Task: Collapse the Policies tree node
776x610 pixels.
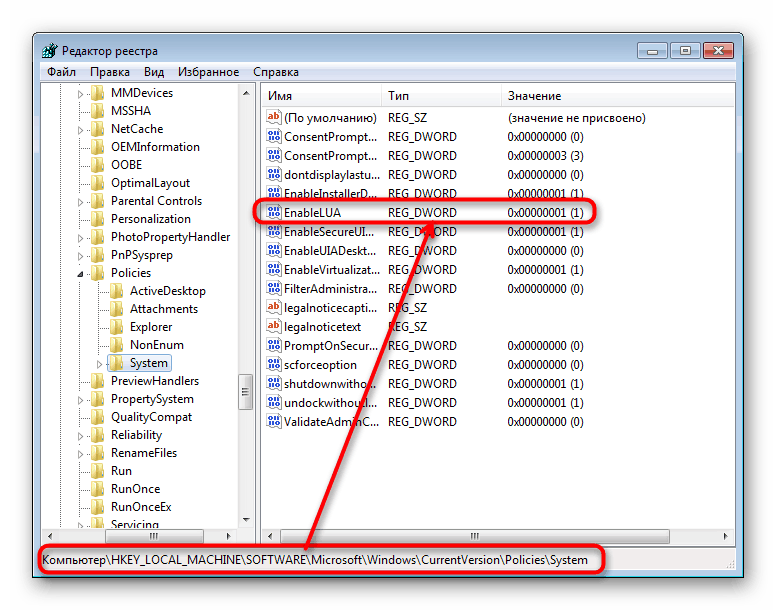Action: point(81,274)
